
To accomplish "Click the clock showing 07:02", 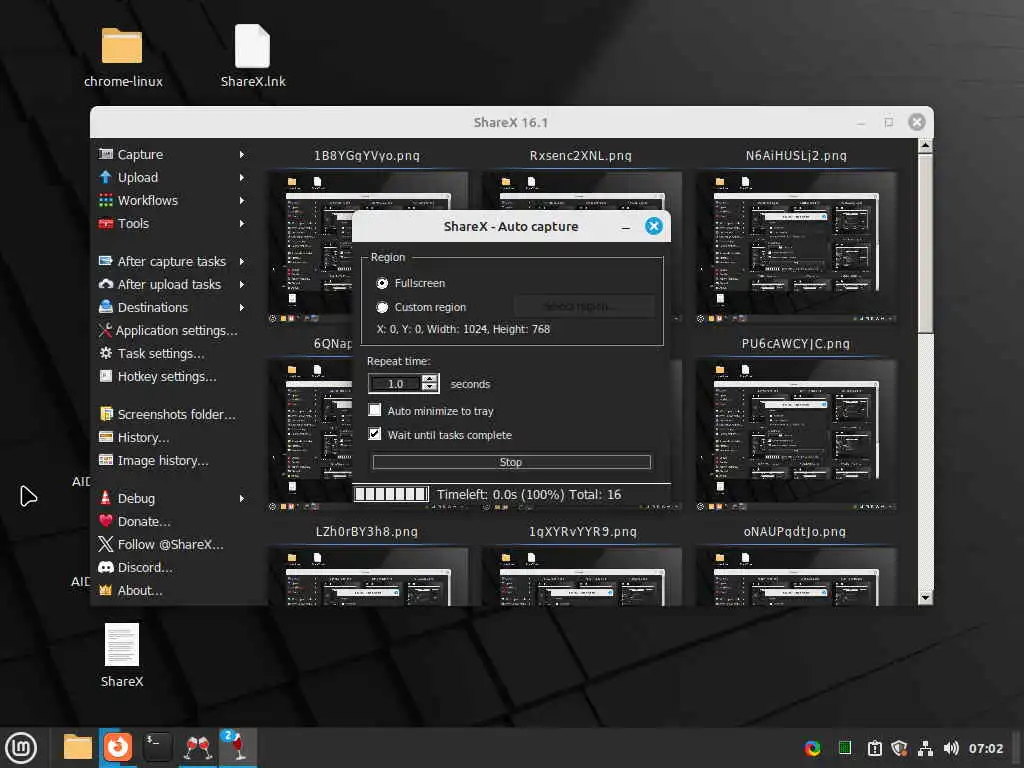I will coord(985,748).
